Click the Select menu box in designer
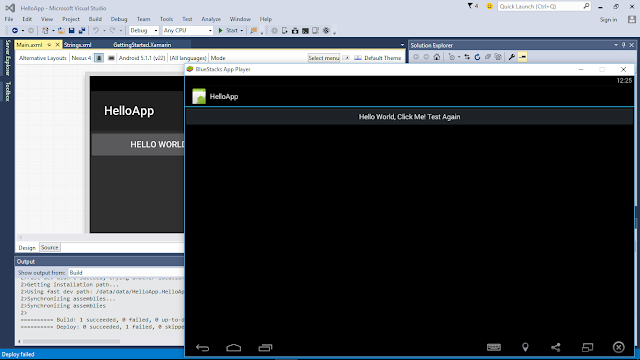 (324, 58)
